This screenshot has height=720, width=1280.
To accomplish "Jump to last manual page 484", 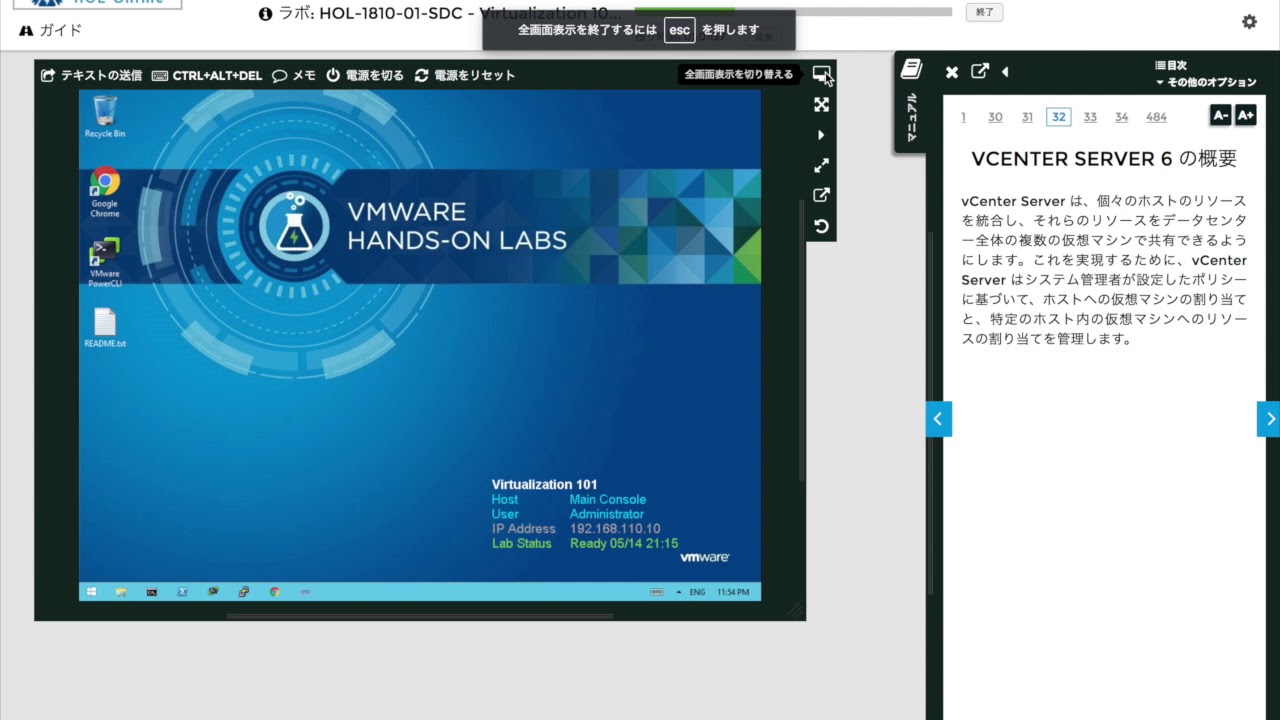I will click(x=1156, y=117).
